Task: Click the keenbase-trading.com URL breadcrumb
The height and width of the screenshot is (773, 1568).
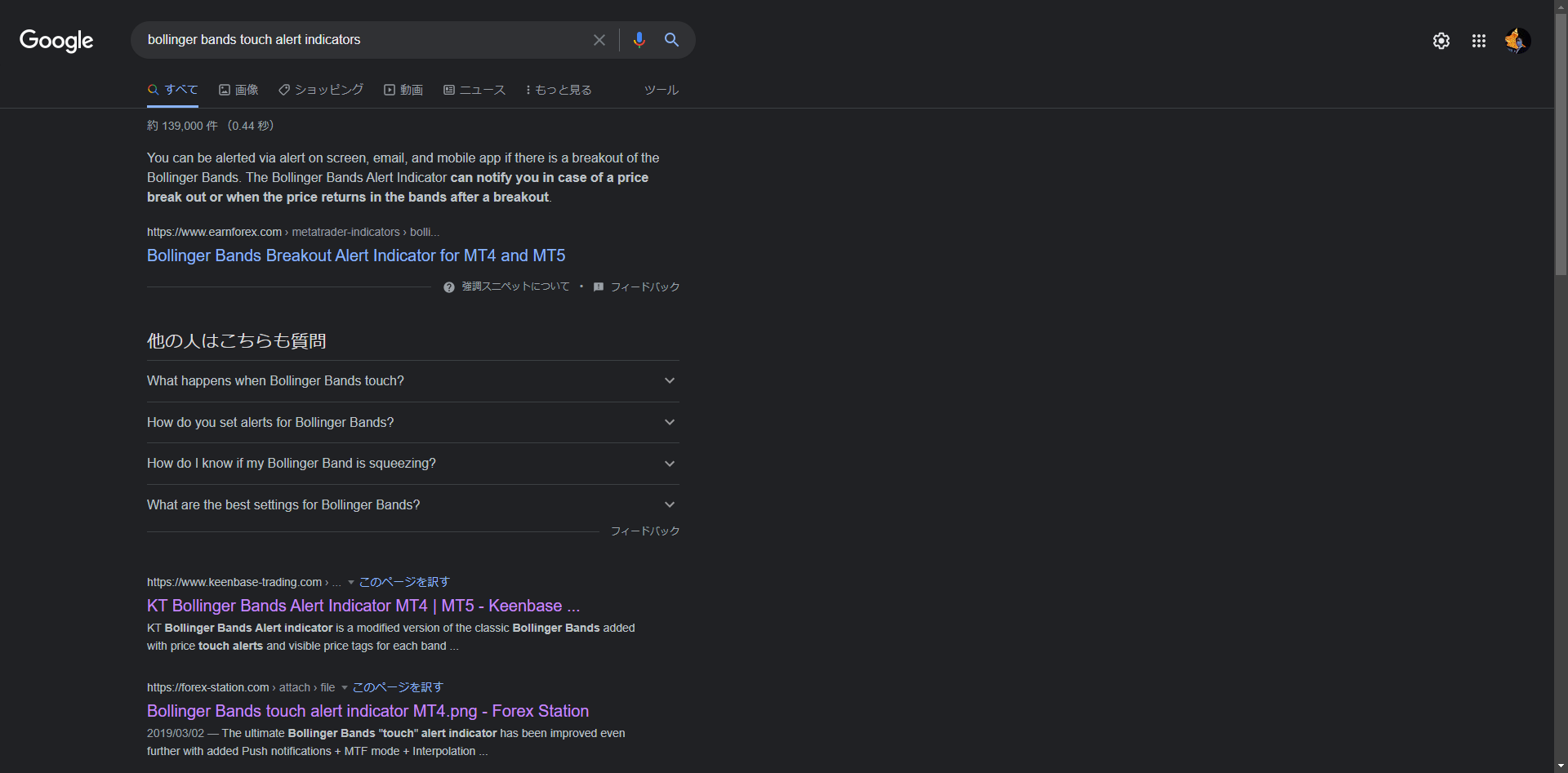Action: 244,583
